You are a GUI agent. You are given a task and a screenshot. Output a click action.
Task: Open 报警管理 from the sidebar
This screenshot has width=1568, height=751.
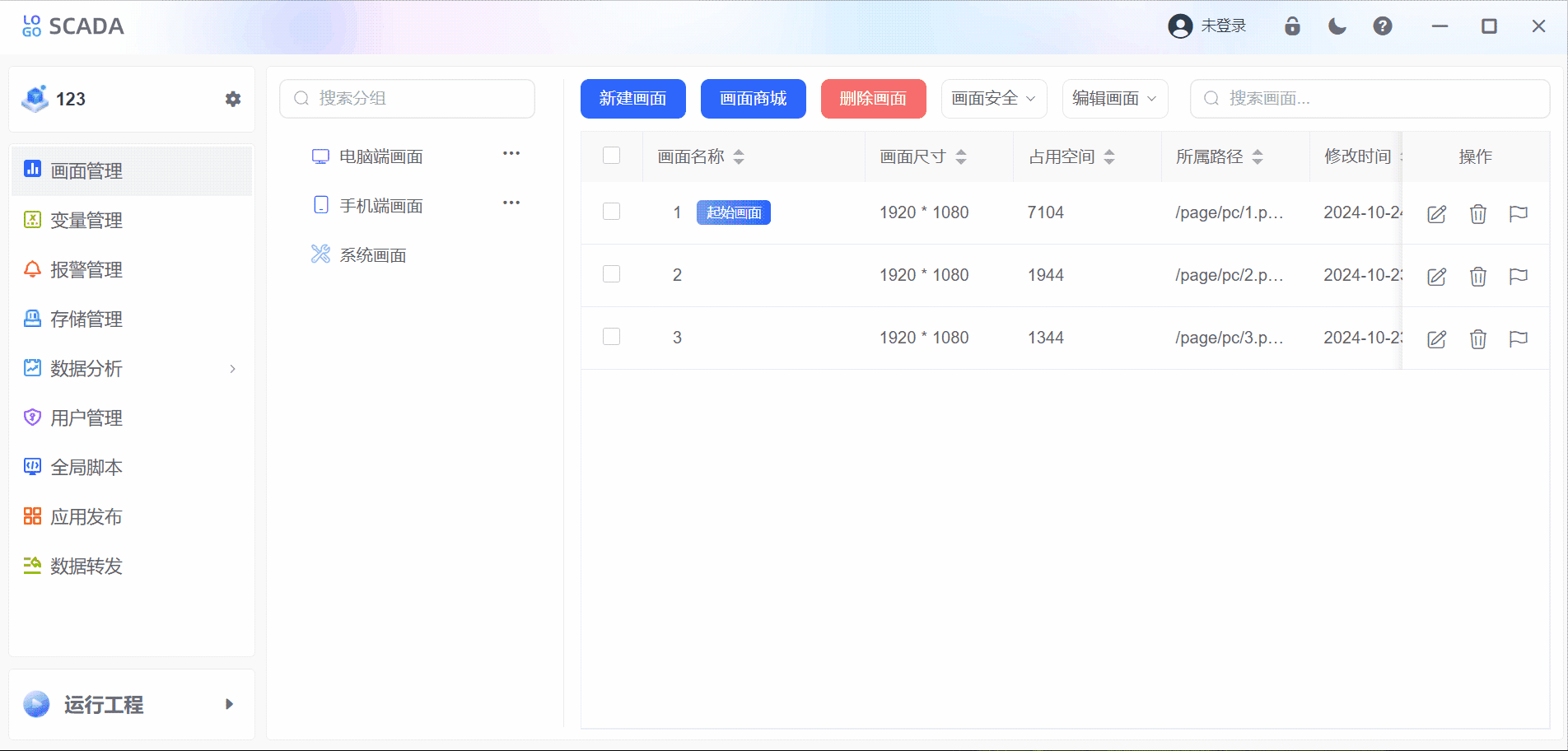point(86,270)
